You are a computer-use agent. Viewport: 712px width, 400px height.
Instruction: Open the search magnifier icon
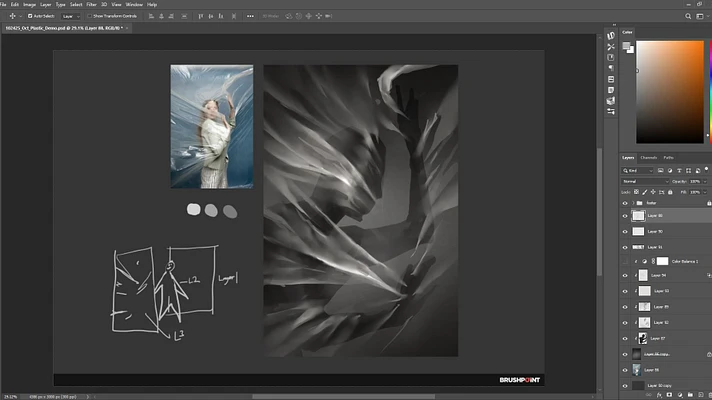pos(688,16)
